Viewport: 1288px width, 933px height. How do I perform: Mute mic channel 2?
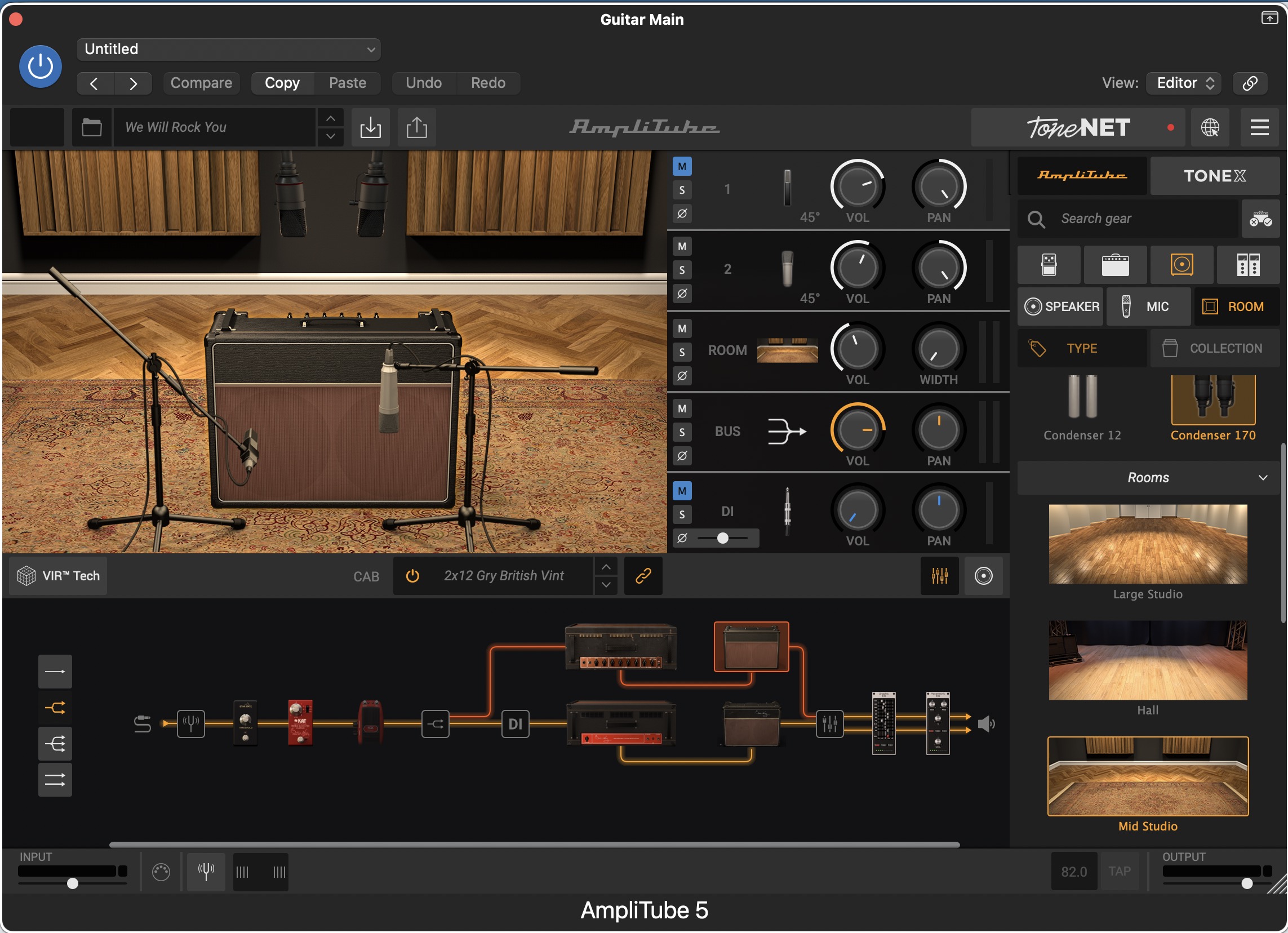tap(682, 246)
